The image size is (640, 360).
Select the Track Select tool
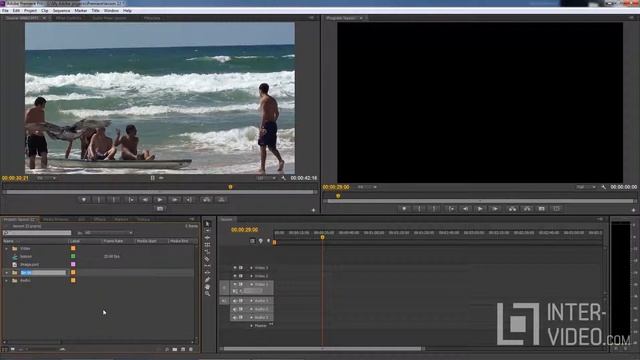click(x=207, y=231)
